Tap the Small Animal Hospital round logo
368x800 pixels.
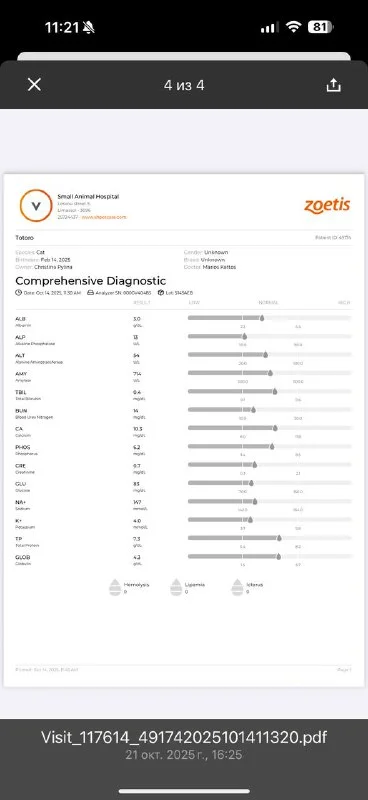pyautogui.click(x=36, y=206)
